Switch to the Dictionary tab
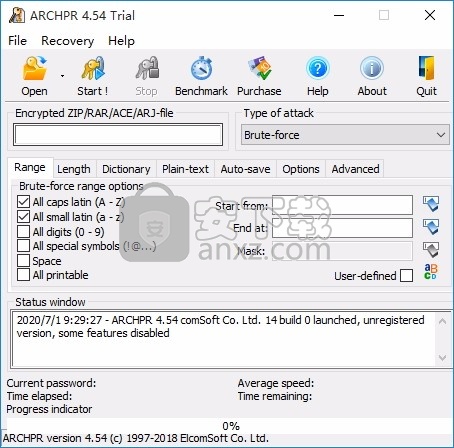The height and width of the screenshot is (448, 454). pyautogui.click(x=126, y=169)
